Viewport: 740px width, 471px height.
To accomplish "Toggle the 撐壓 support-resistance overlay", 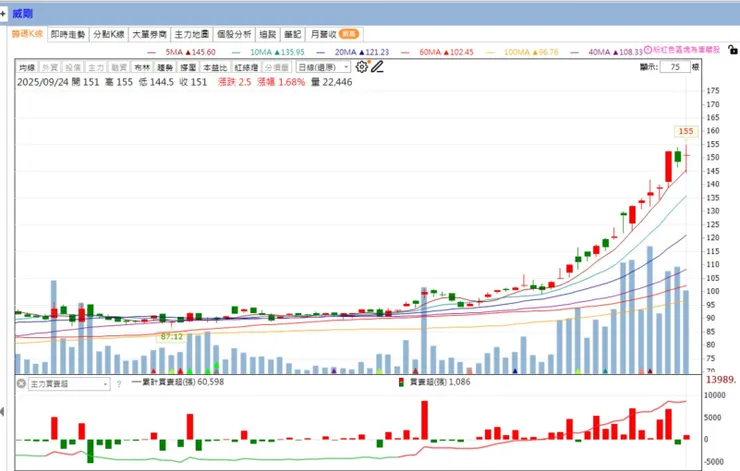I will [x=188, y=67].
